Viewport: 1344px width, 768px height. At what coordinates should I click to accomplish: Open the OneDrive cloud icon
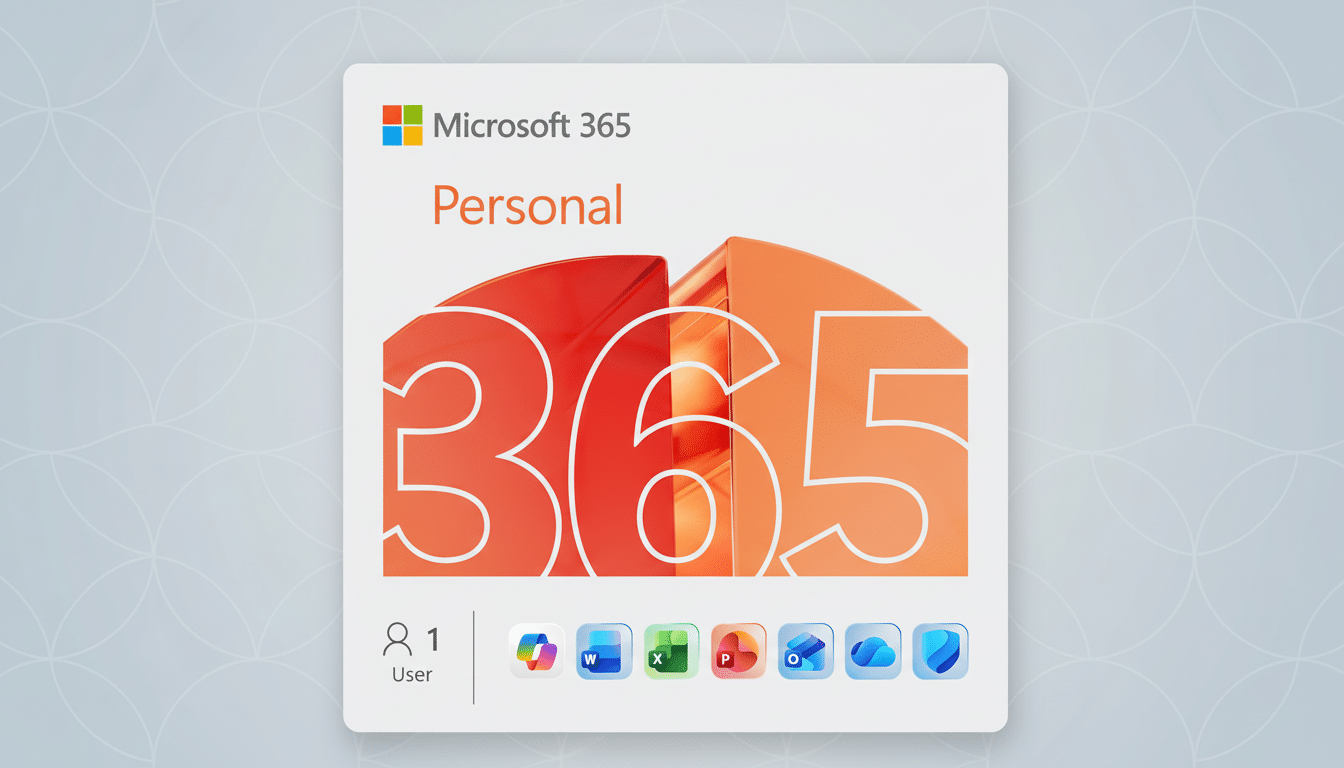872,650
